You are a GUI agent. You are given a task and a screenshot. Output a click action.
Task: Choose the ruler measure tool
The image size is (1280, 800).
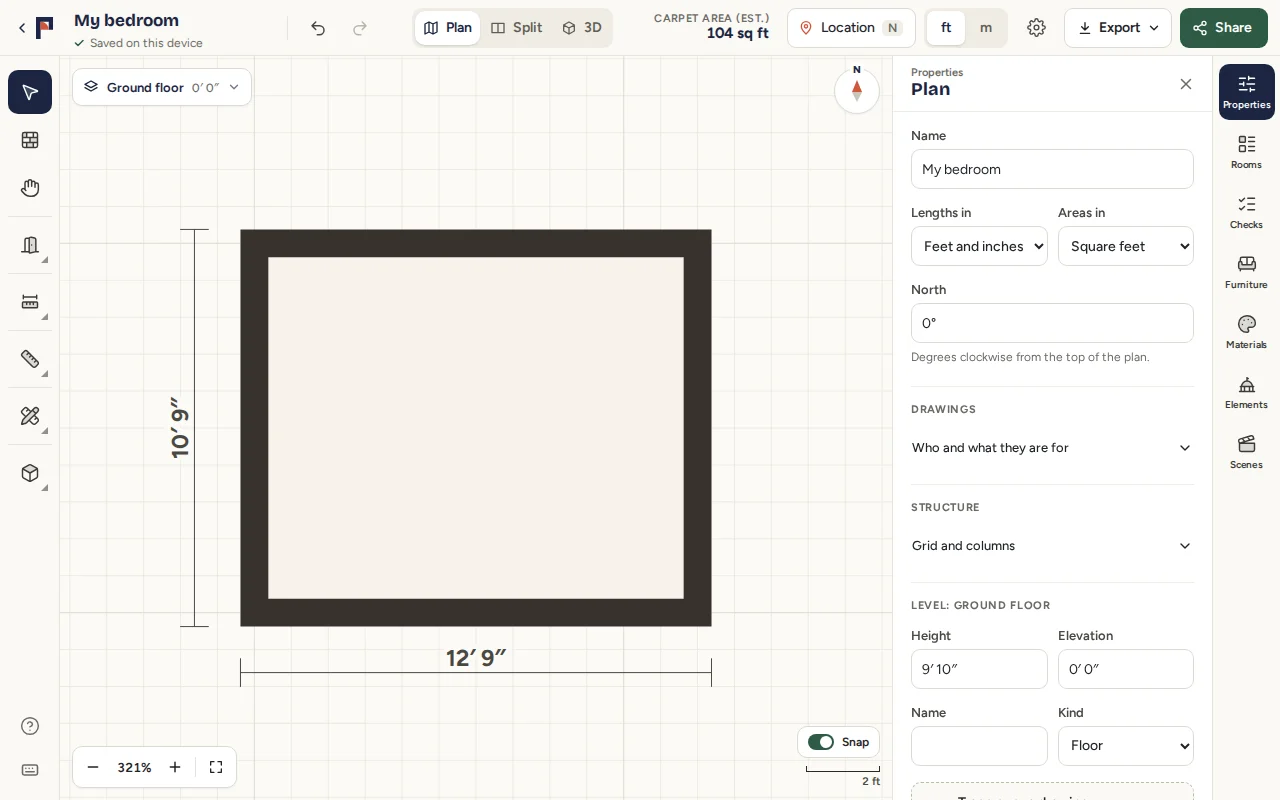tap(30, 359)
